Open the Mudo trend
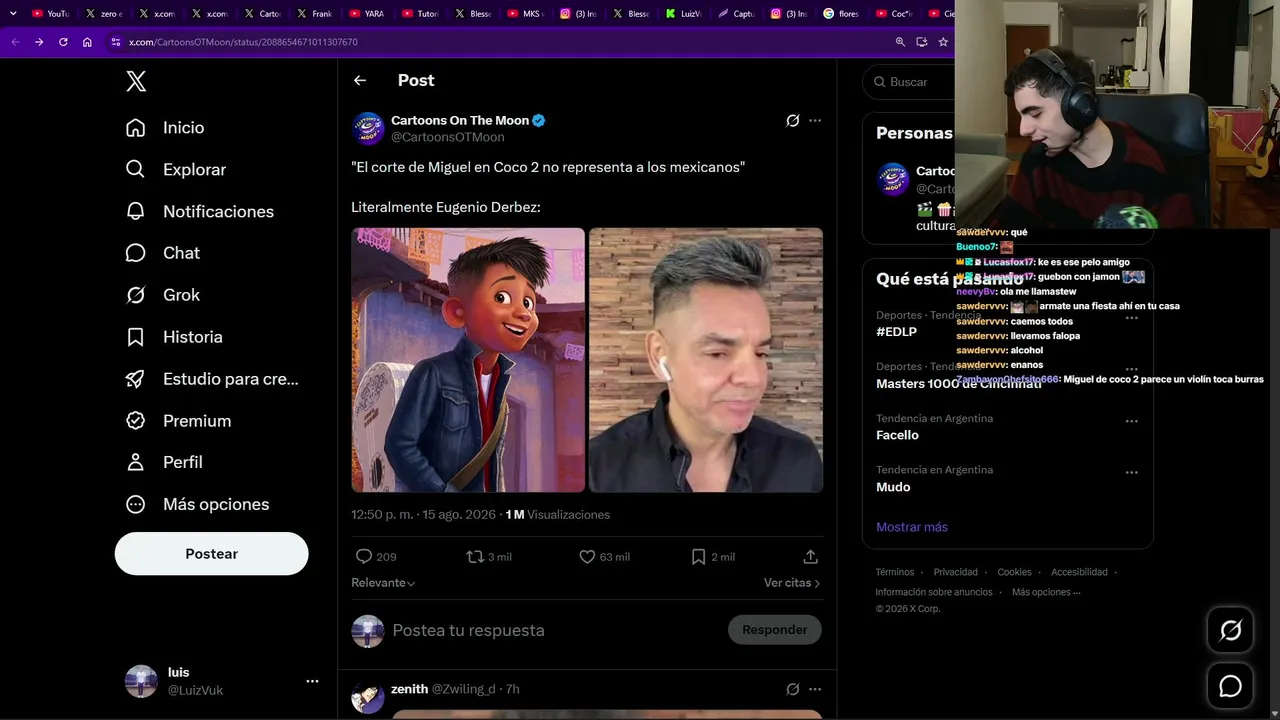Image resolution: width=1280 pixels, height=720 pixels. pos(893,487)
